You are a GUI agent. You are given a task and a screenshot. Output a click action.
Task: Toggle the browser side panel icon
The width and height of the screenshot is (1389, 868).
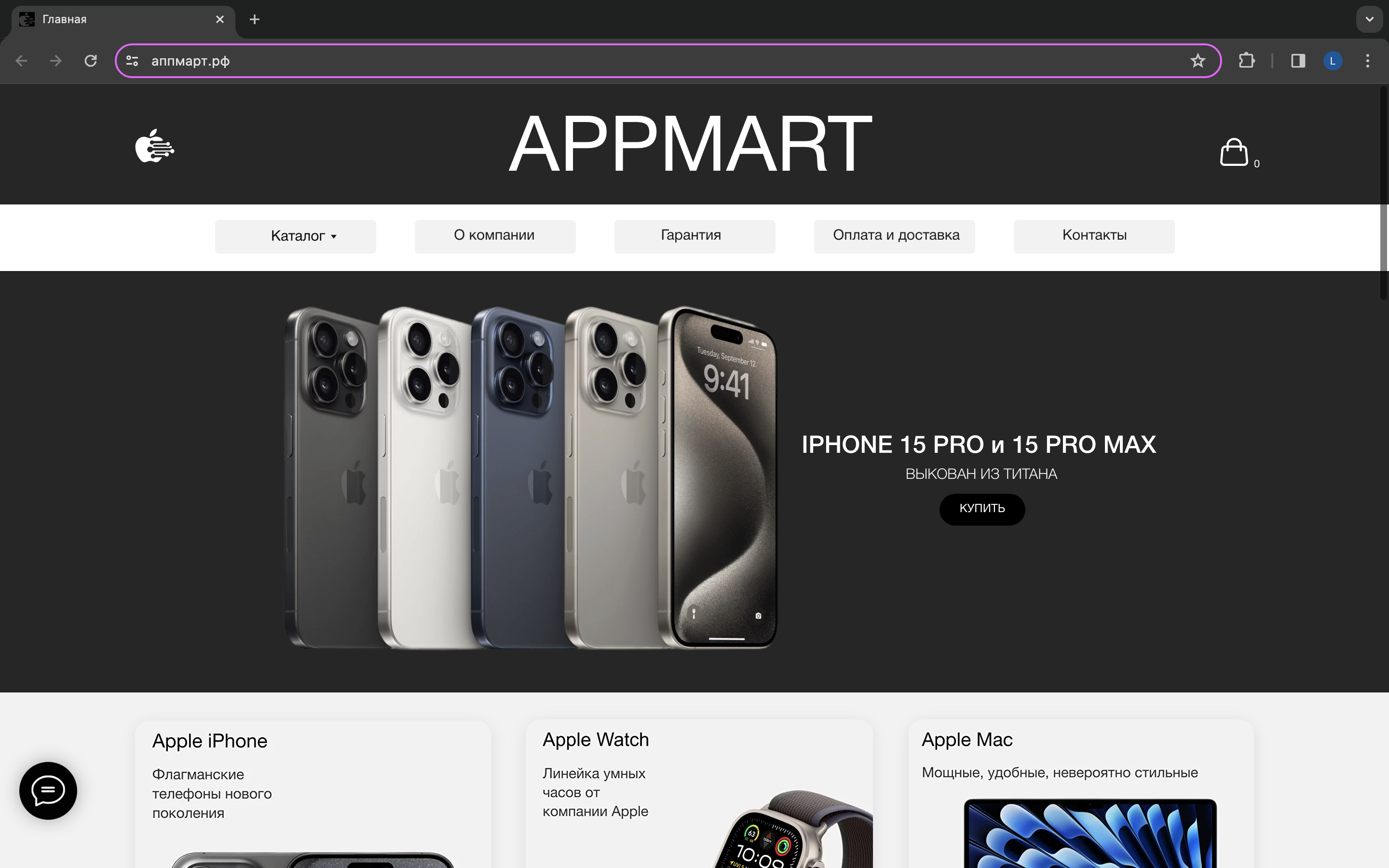coord(1298,61)
